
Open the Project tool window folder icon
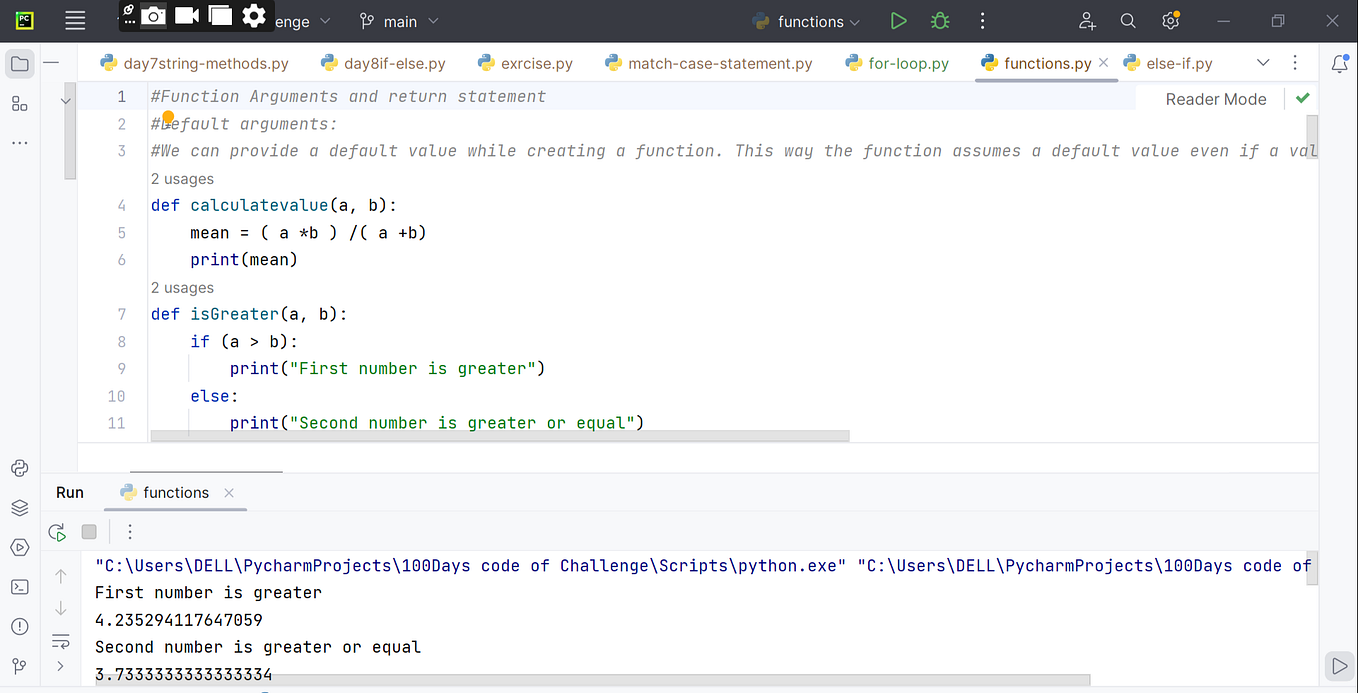(x=19, y=63)
